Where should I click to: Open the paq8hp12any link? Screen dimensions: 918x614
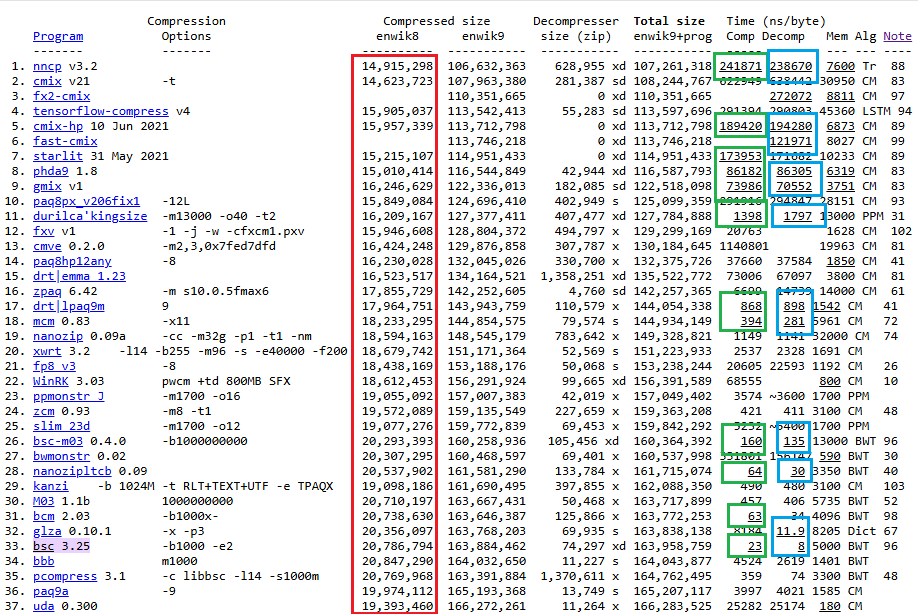(x=72, y=262)
